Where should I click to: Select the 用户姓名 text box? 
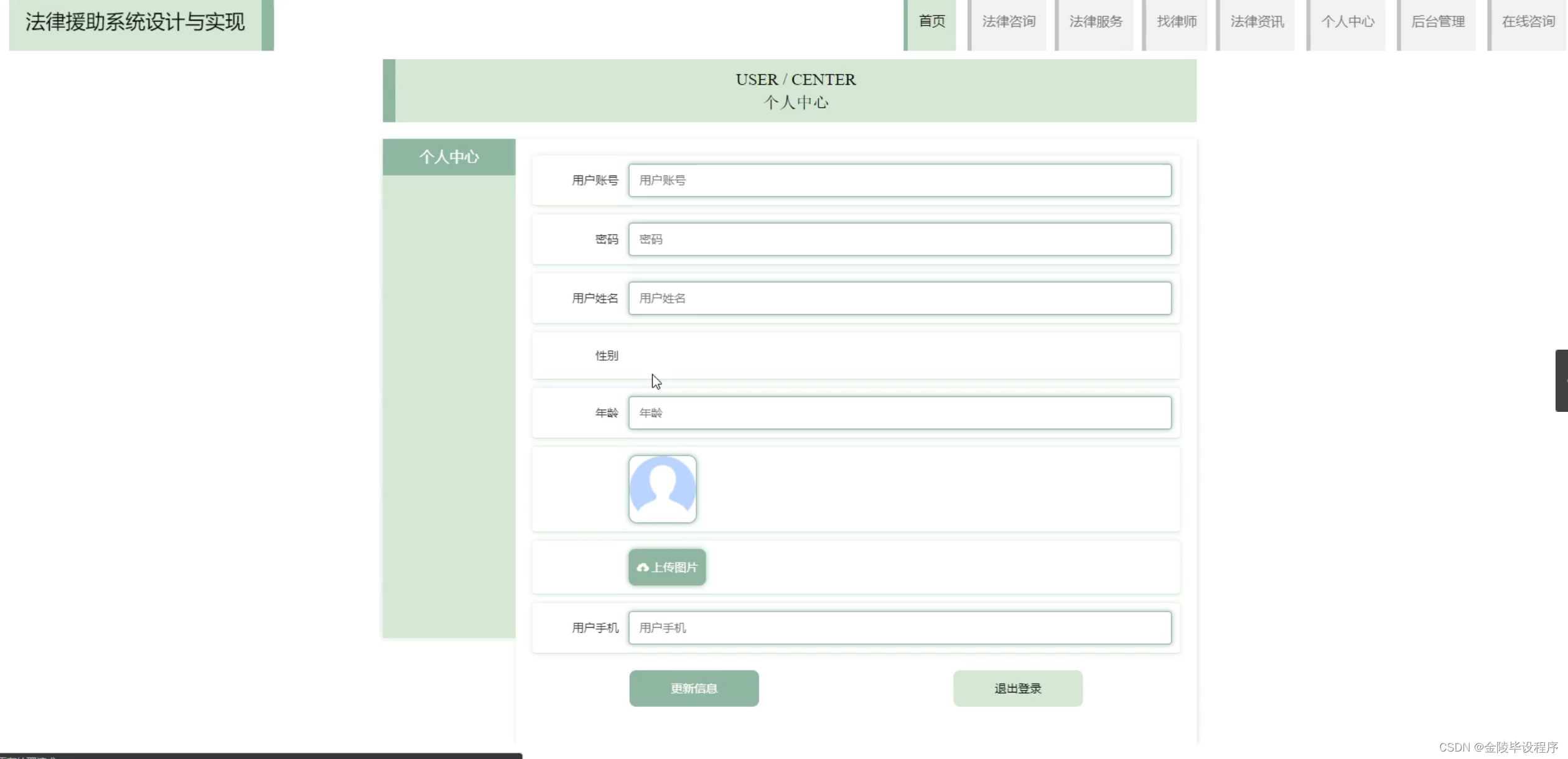(x=900, y=299)
